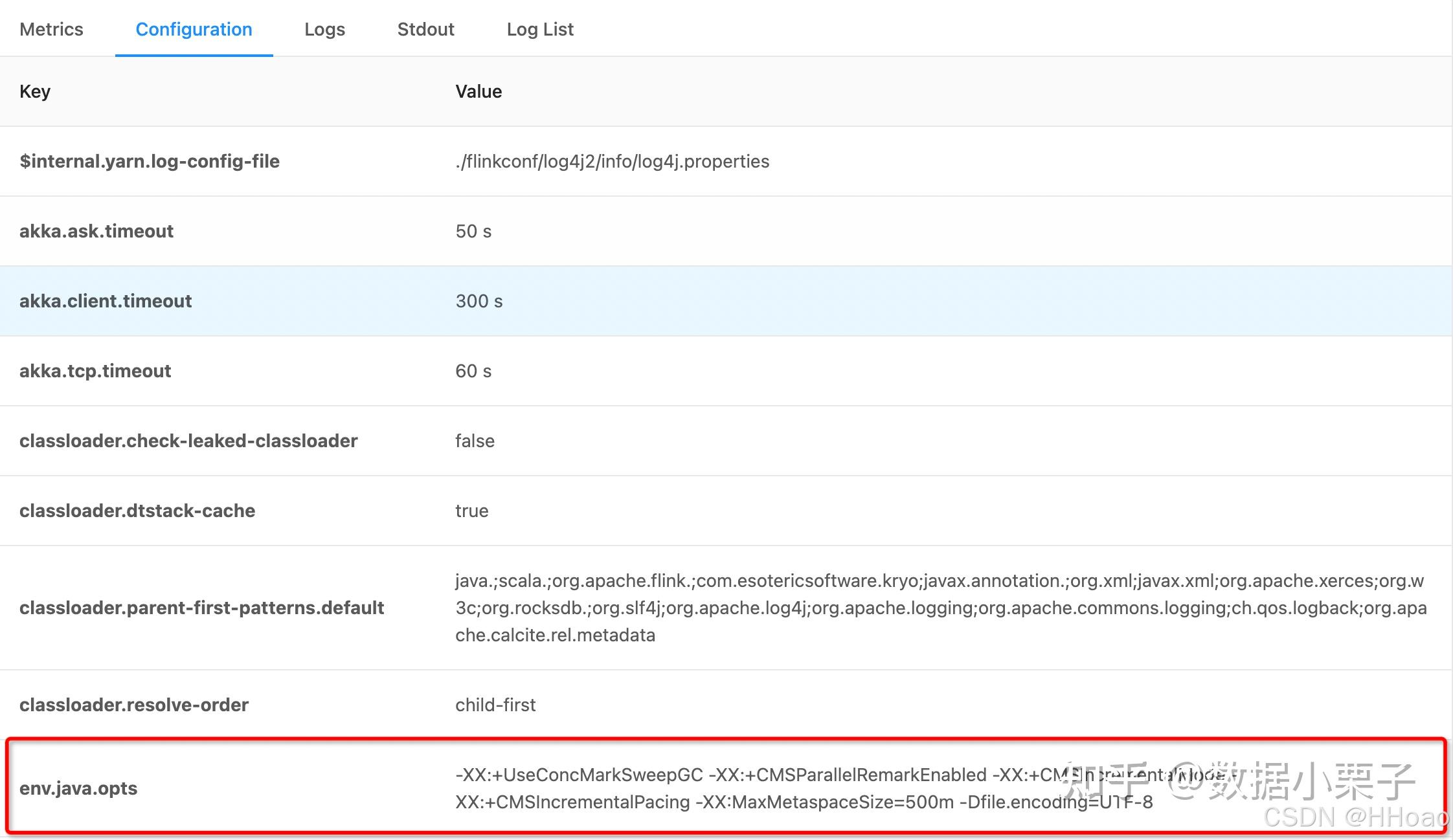Click the log4j.properties path value

(612, 161)
